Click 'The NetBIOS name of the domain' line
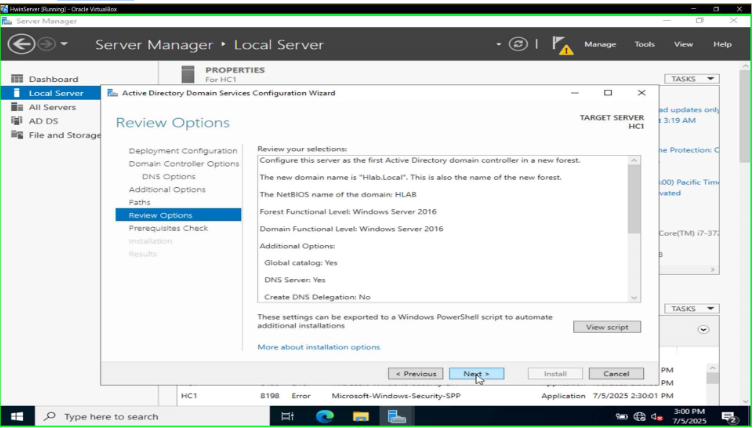Screen dimensions: 754x428 (338, 194)
